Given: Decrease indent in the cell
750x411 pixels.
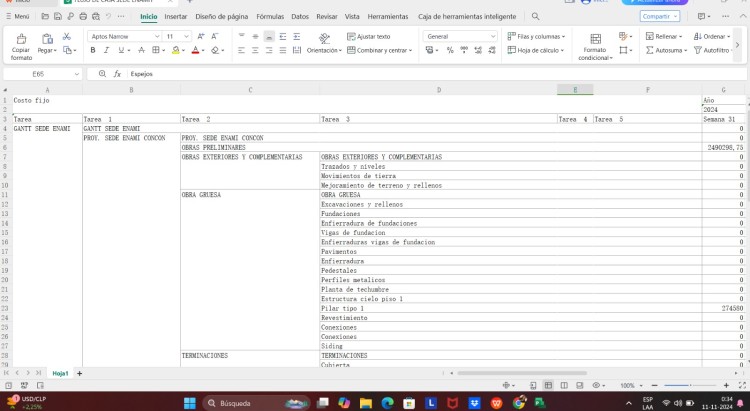Looking at the screenshot, I should click(283, 36).
